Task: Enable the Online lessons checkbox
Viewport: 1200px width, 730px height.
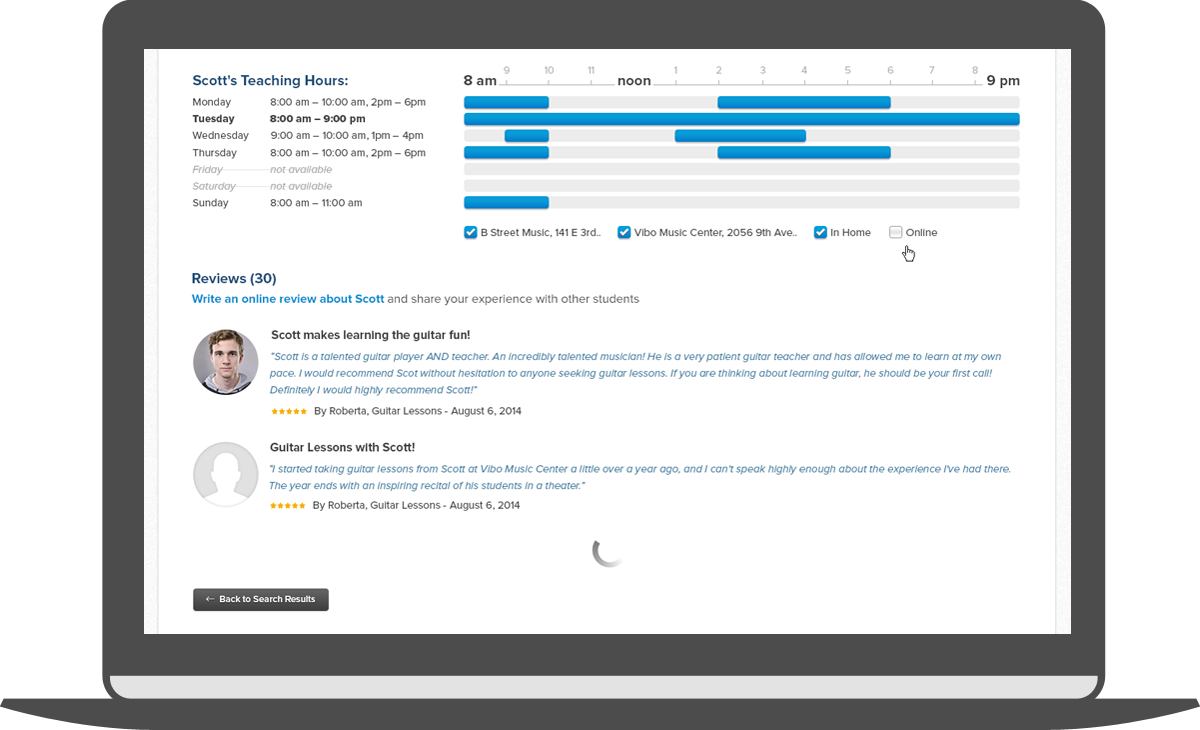Action: point(895,232)
